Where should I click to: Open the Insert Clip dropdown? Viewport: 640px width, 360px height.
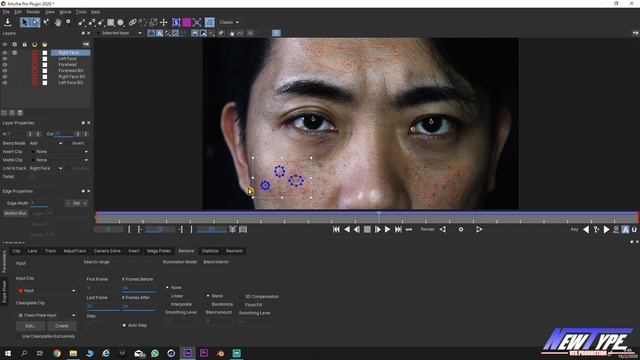tap(60, 152)
